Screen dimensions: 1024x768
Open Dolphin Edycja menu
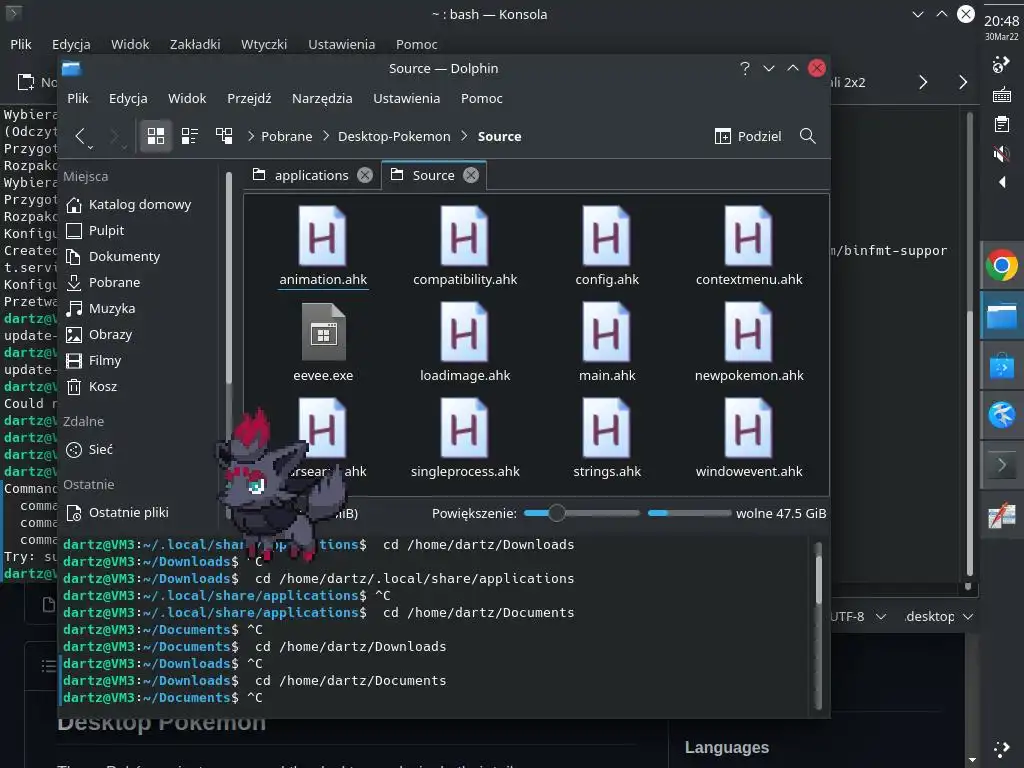tap(128, 98)
